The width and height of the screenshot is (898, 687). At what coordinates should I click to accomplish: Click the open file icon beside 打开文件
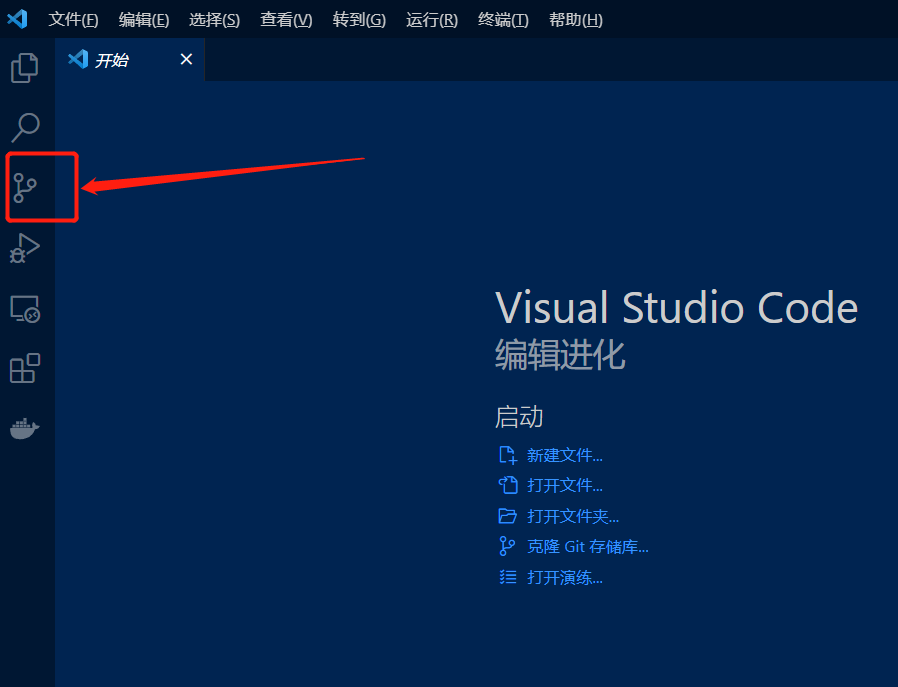click(x=507, y=485)
